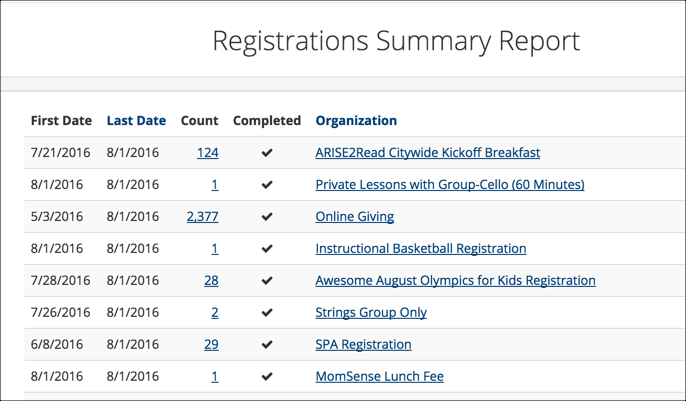Open Awesome August Olympics for Kids Registration
Image resolution: width=686 pixels, height=401 pixels.
click(455, 280)
